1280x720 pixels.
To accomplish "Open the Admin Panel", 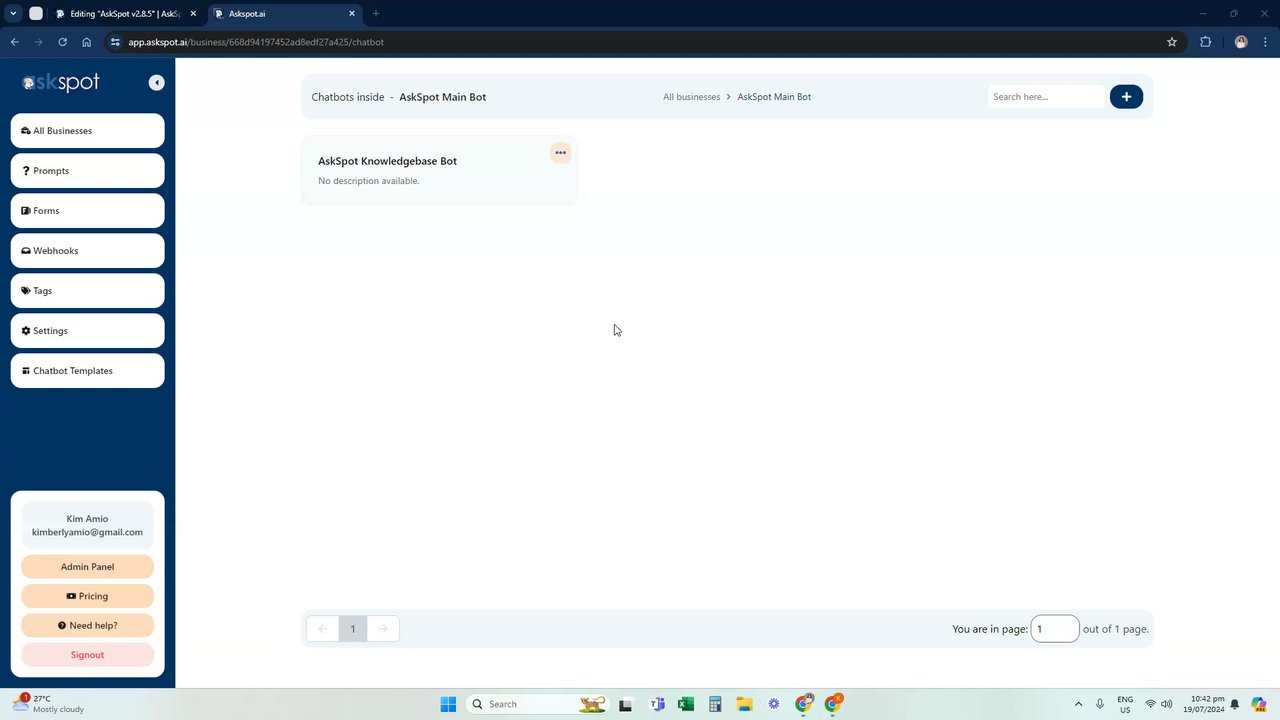I will point(87,567).
